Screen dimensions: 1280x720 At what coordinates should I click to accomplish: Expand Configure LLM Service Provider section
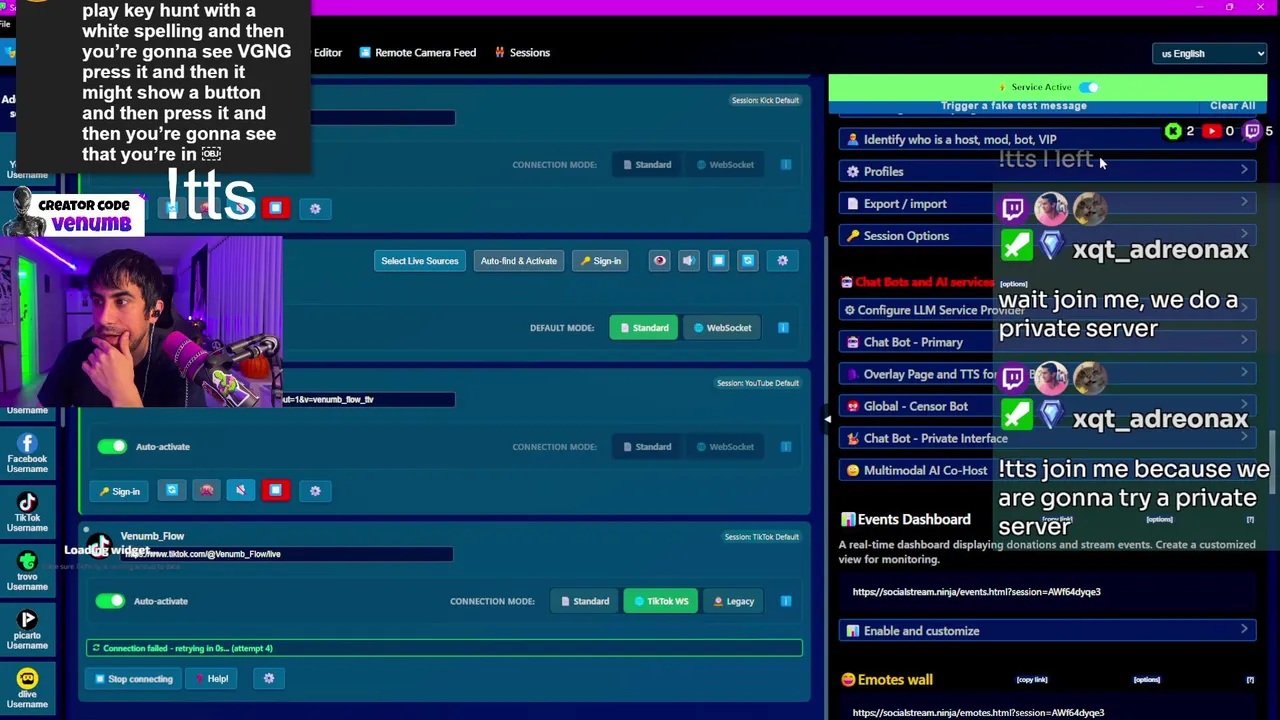pyautogui.click(x=1048, y=310)
